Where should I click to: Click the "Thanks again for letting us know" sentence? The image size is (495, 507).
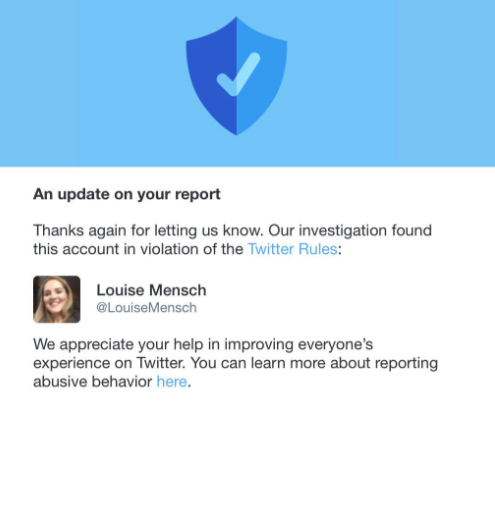(x=148, y=230)
